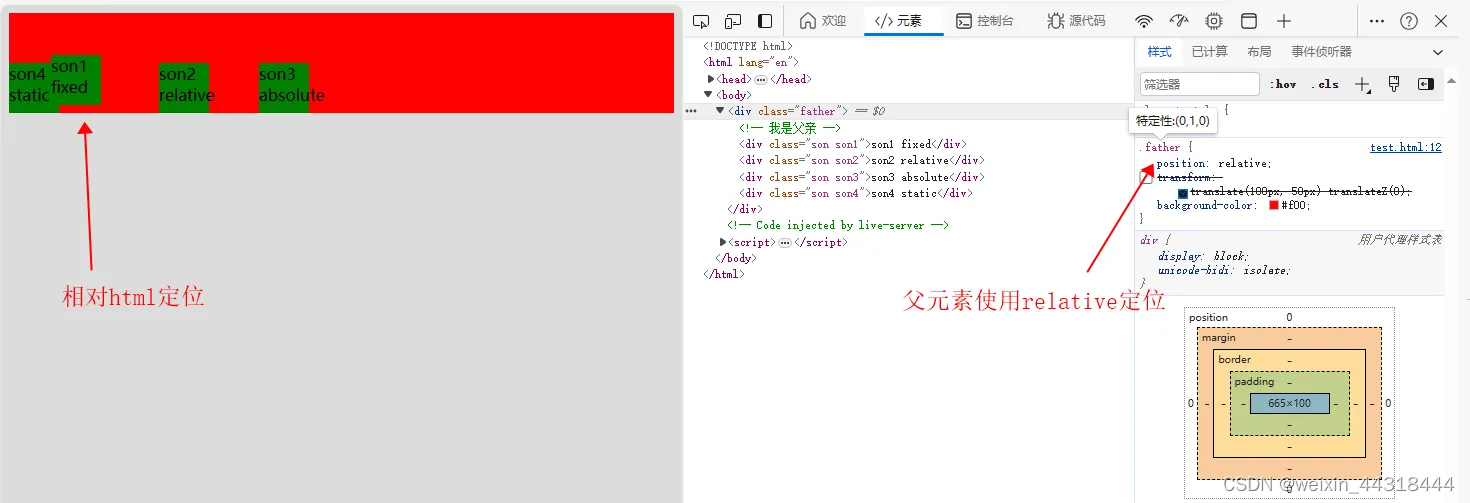Select the son2 relative div line

862,160
